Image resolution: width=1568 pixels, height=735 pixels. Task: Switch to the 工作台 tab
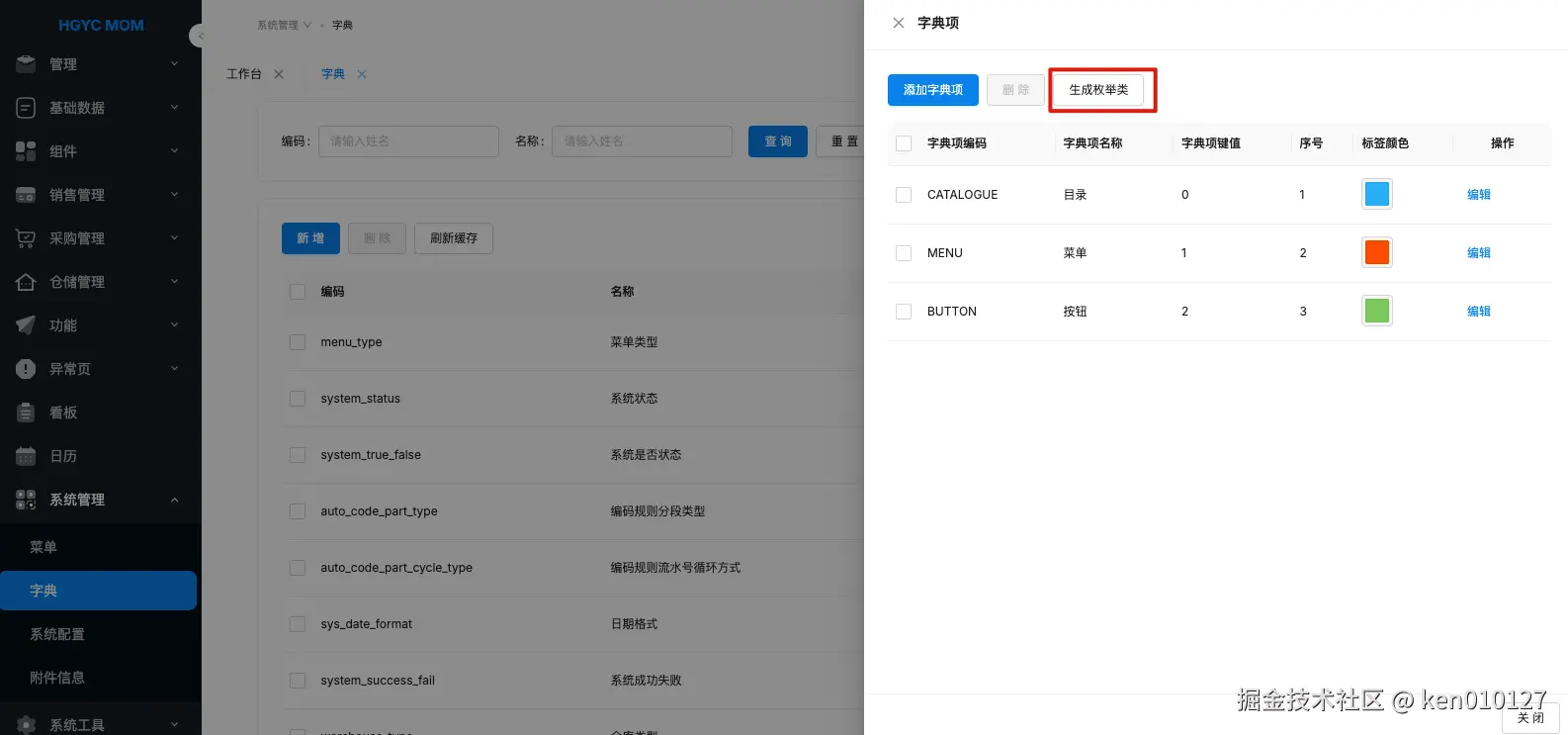point(244,74)
